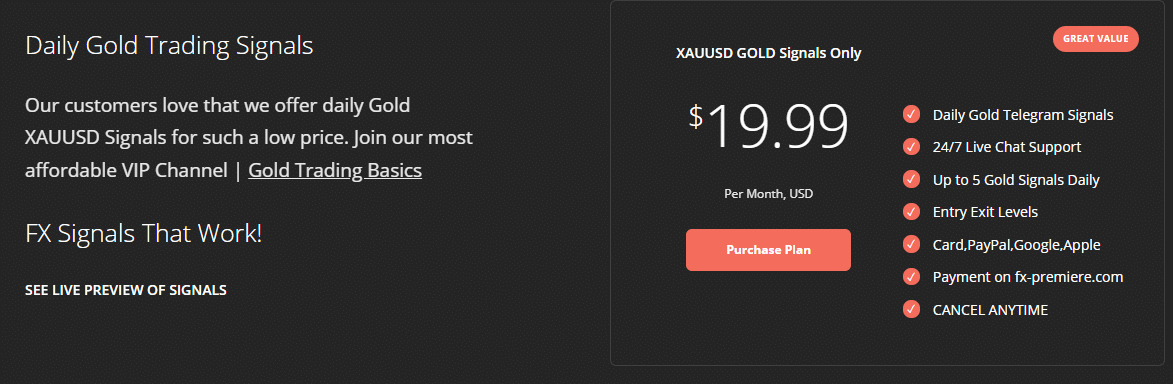Screen dimensions: 1173x384
Task: Click checkmark icon beside CANCEL ANYTIME
Action: 911,309
